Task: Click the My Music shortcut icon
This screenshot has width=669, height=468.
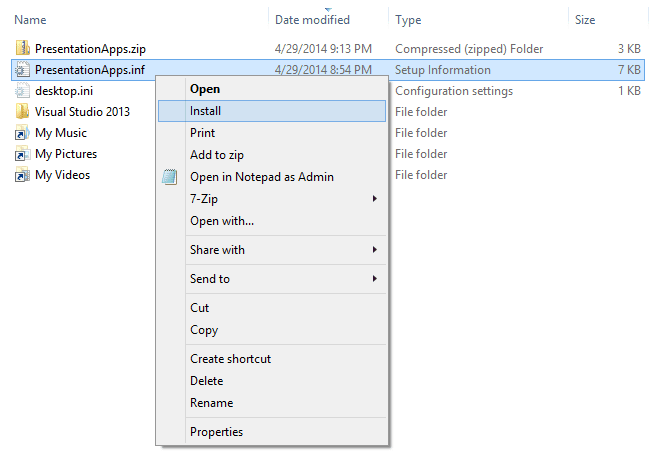Action: tap(22, 133)
